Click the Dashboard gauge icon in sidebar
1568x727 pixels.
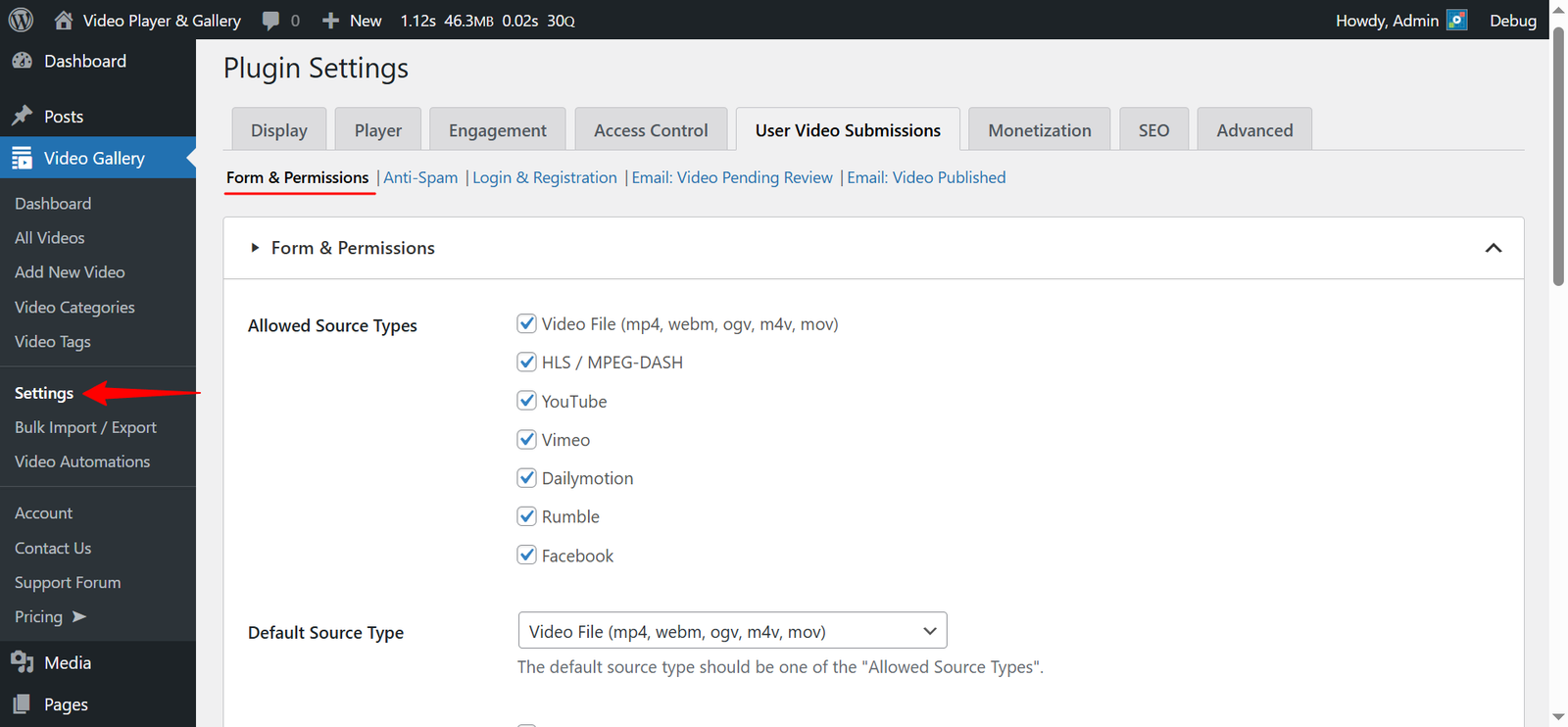tap(22, 61)
